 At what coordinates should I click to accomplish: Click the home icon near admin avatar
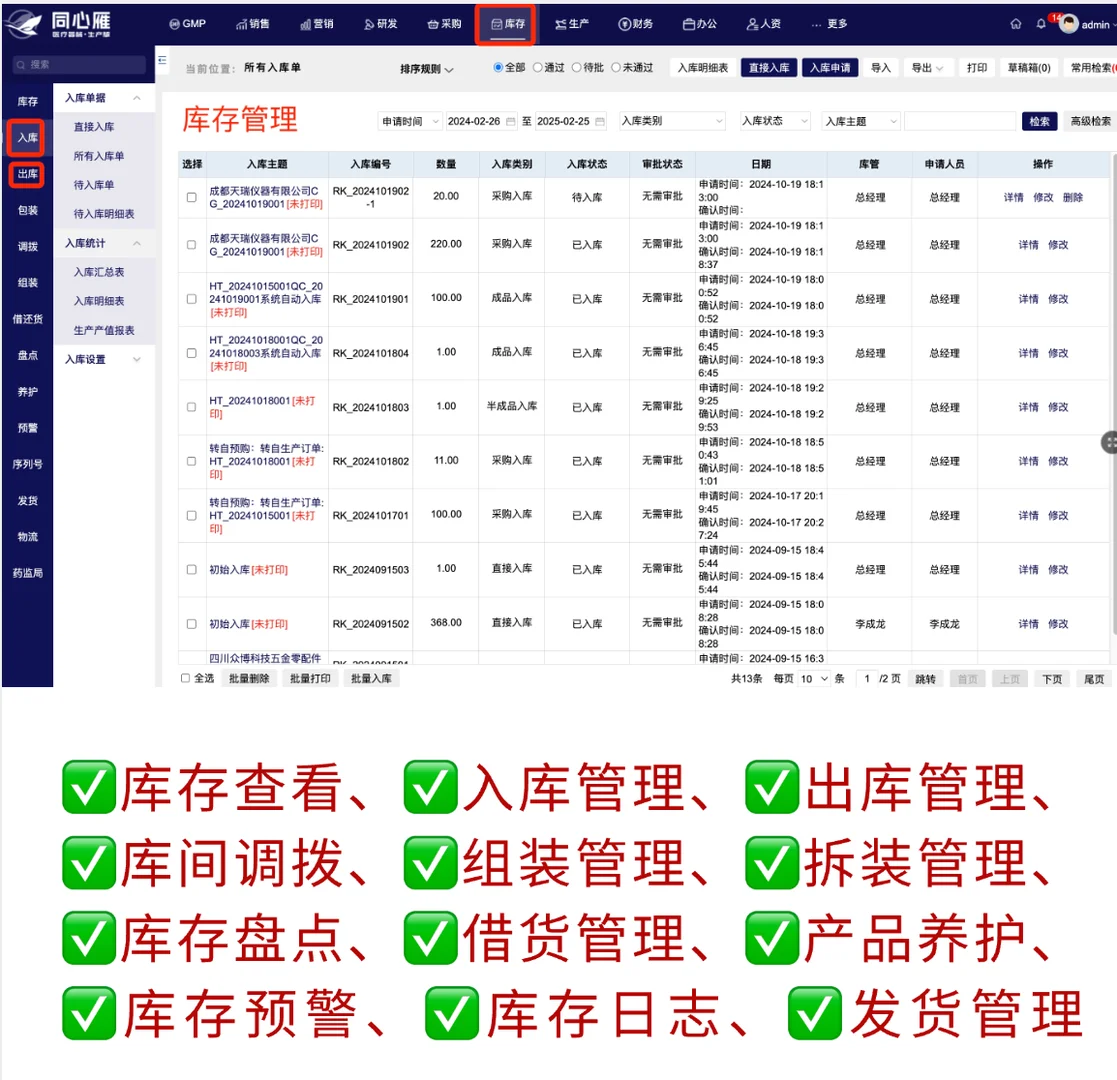[x=1014, y=25]
